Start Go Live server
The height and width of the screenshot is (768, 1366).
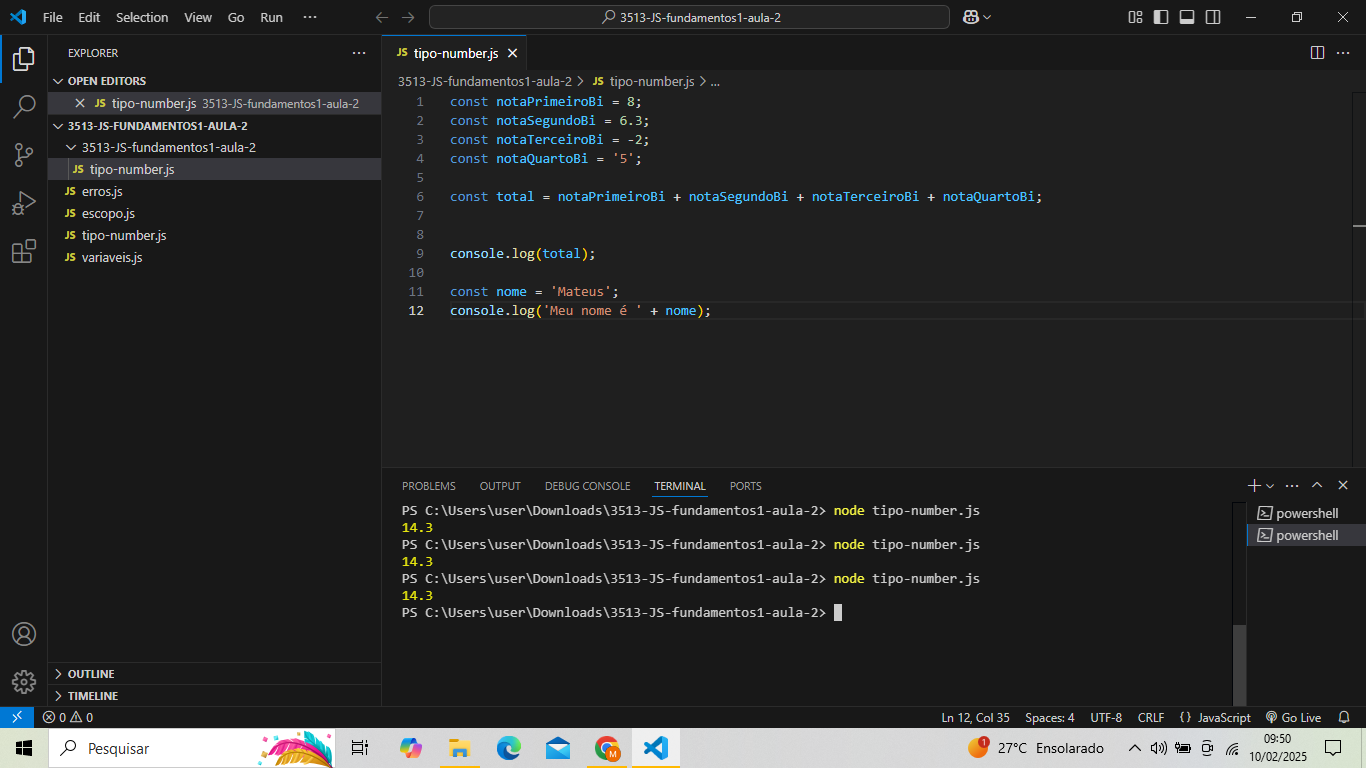pos(1293,717)
